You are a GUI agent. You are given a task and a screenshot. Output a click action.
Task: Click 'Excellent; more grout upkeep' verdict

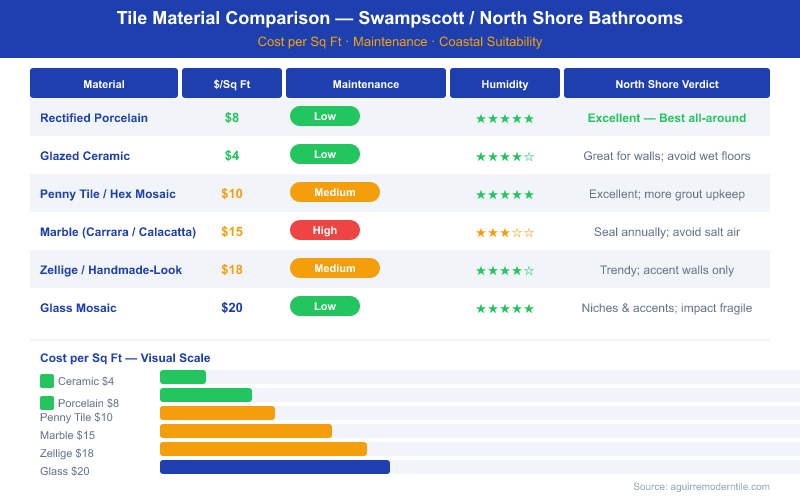click(667, 194)
